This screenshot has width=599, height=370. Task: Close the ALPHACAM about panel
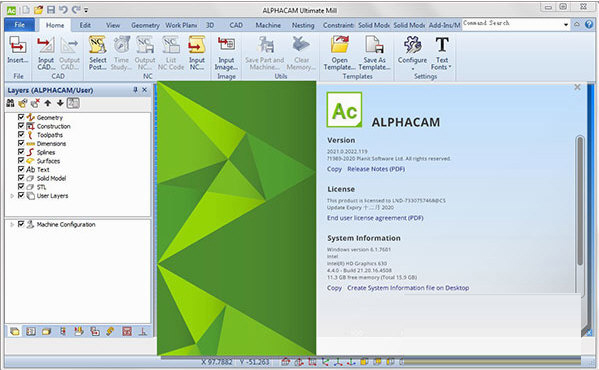point(577,87)
